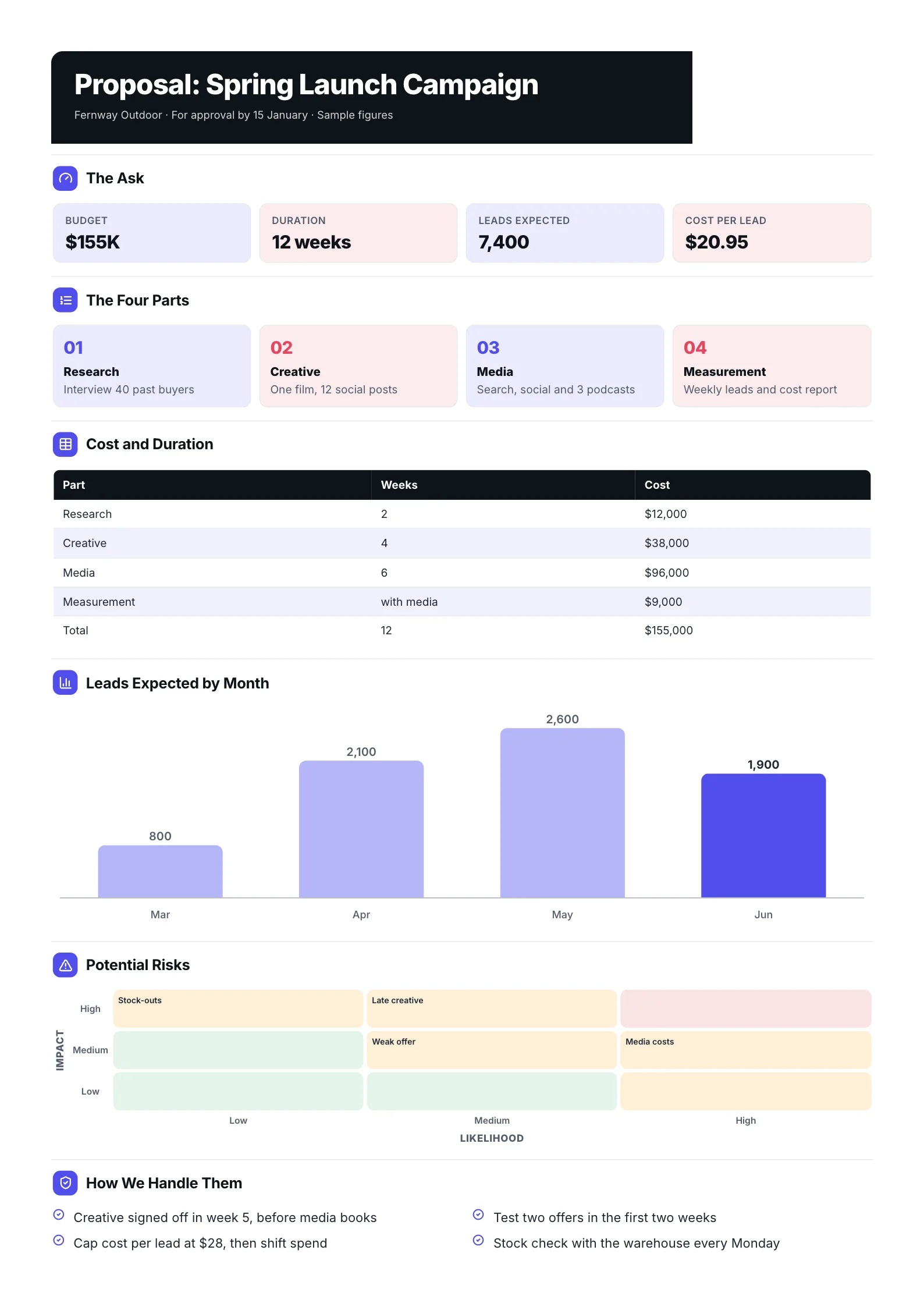The width and height of the screenshot is (924, 1307).
Task: Click the LIKELIHOOD axis label
Action: pyautogui.click(x=492, y=1138)
